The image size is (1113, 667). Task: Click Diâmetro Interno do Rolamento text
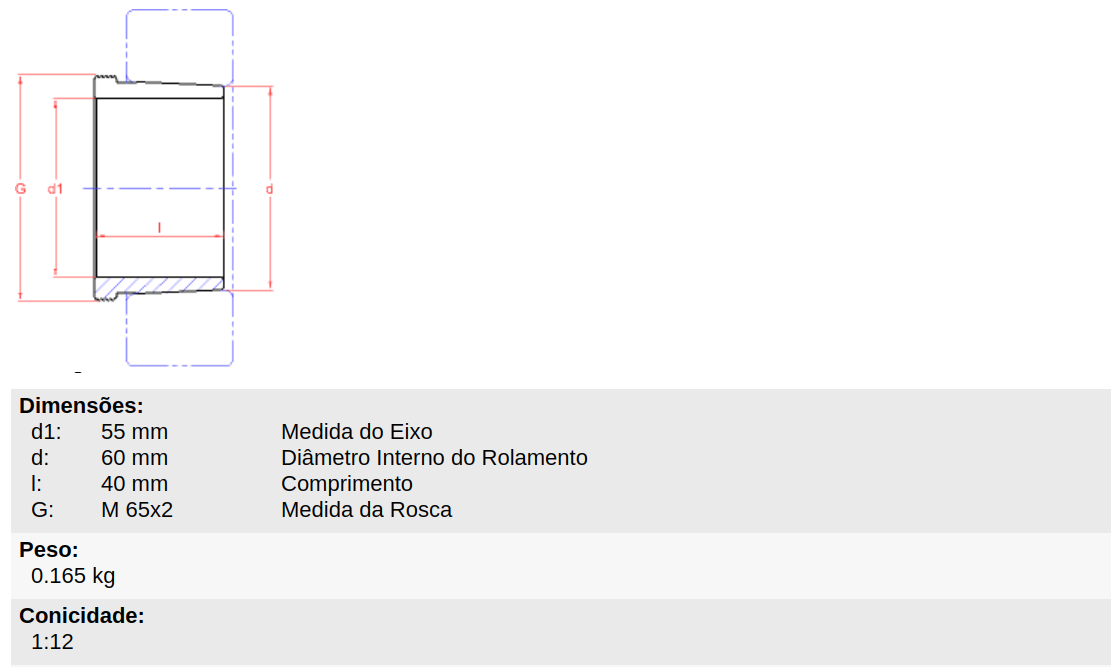434,458
